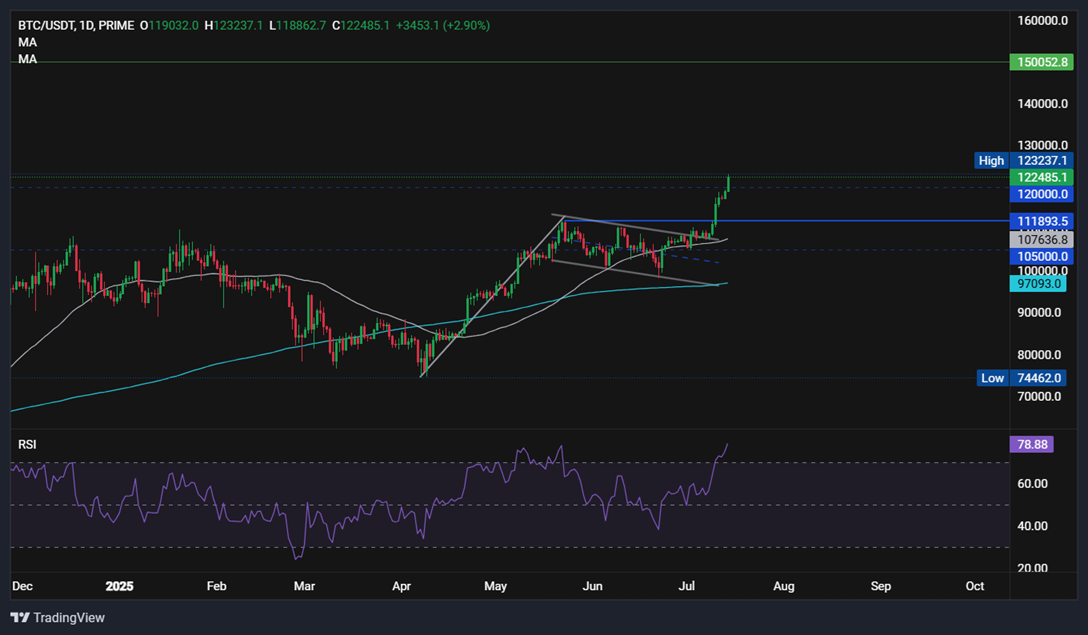Click the Dec label on time axis

pyautogui.click(x=22, y=586)
